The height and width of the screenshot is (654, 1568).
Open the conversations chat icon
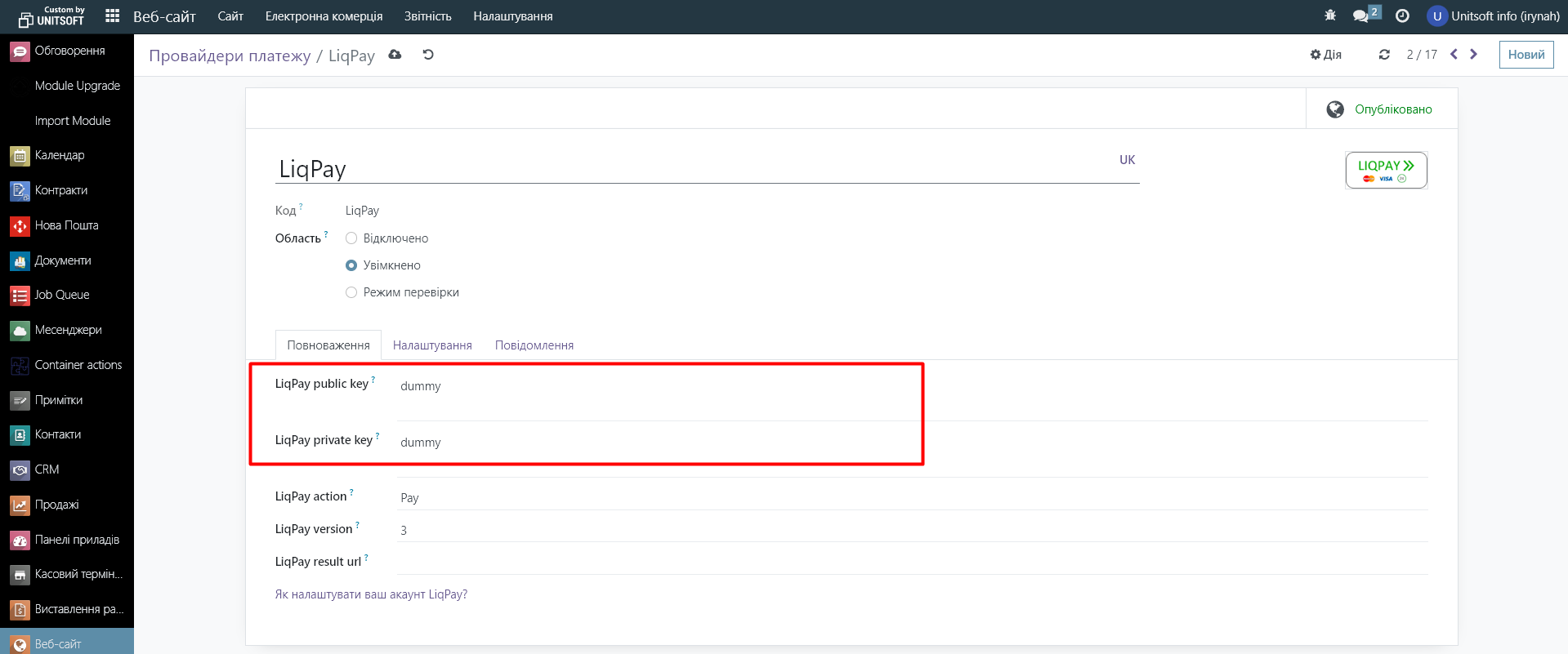[1360, 16]
